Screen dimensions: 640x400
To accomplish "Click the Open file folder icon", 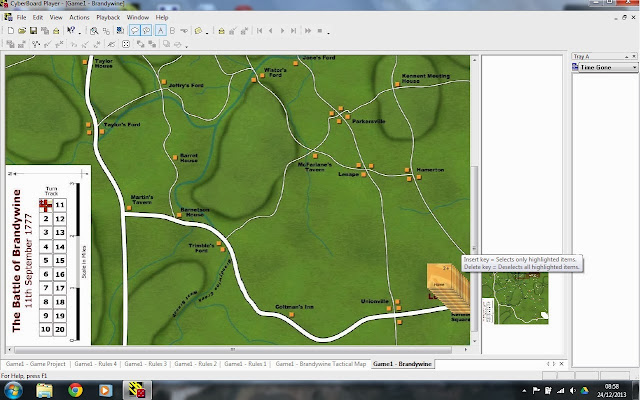I will tap(22, 31).
